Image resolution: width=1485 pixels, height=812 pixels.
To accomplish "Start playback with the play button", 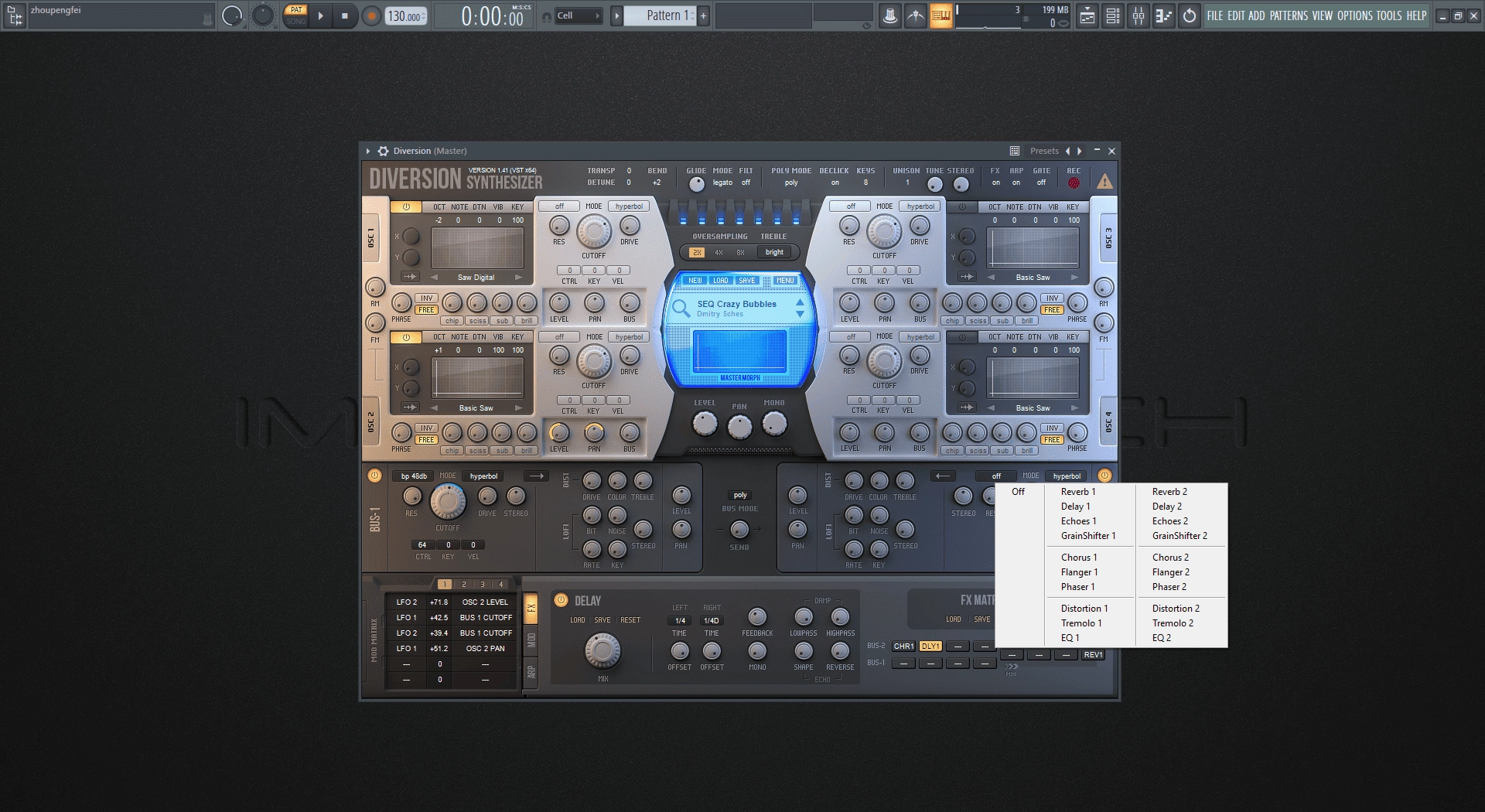I will (321, 15).
